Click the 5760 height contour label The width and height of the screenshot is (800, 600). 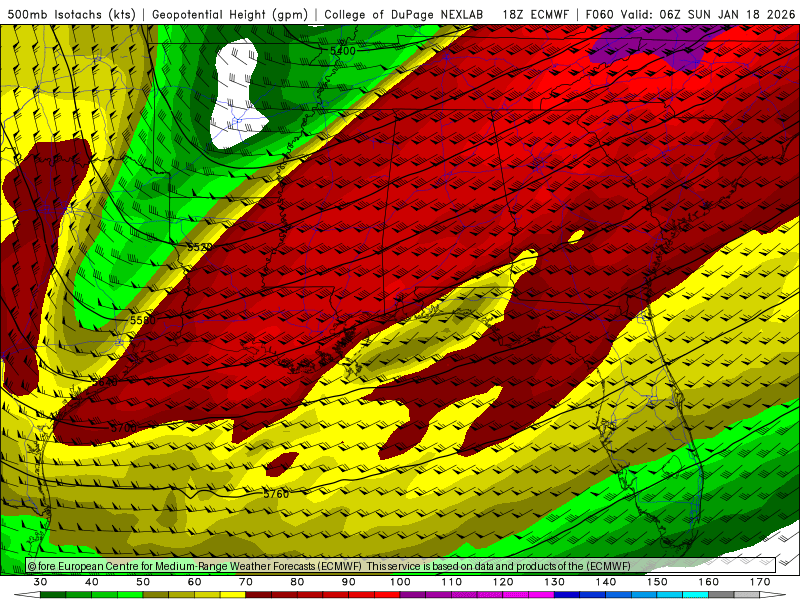[x=276, y=494]
